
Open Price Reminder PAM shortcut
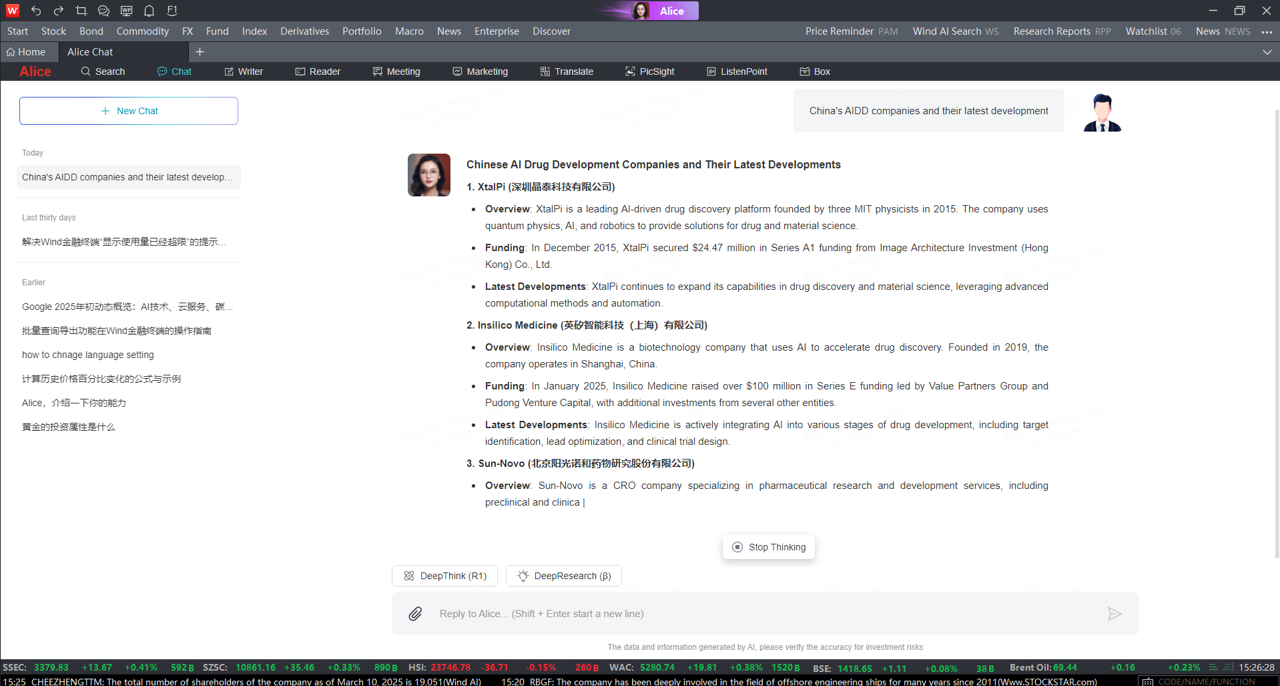point(851,31)
